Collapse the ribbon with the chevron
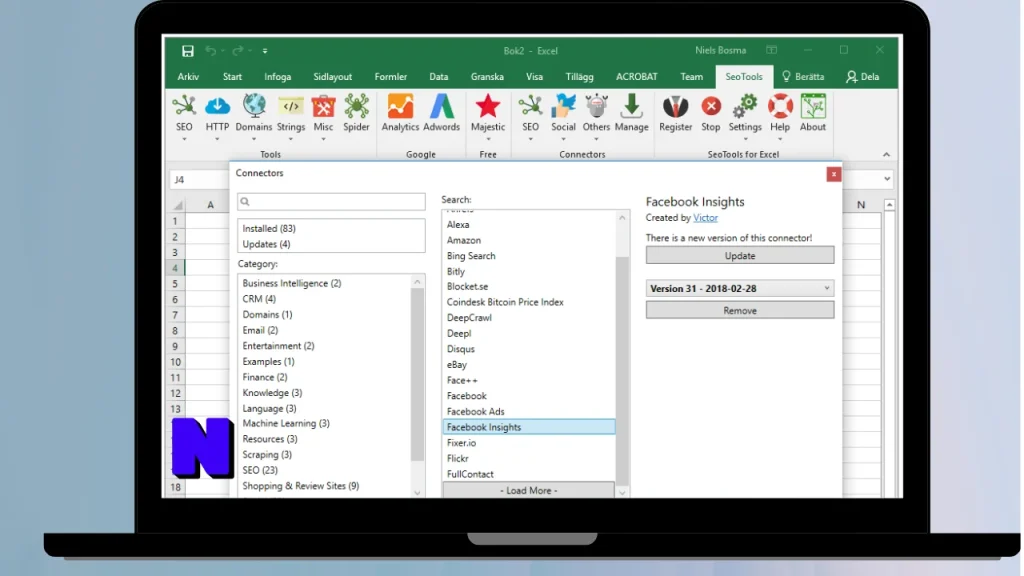Image resolution: width=1024 pixels, height=576 pixels. 886,154
